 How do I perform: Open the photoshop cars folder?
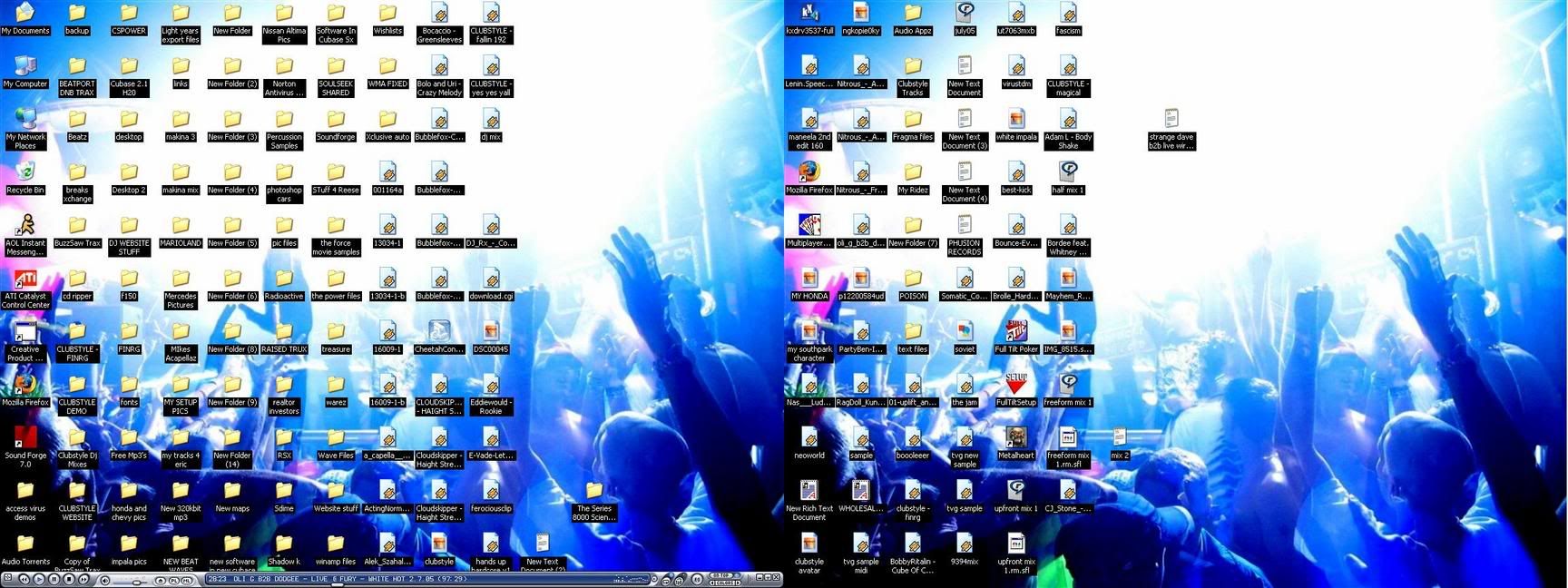point(284,182)
